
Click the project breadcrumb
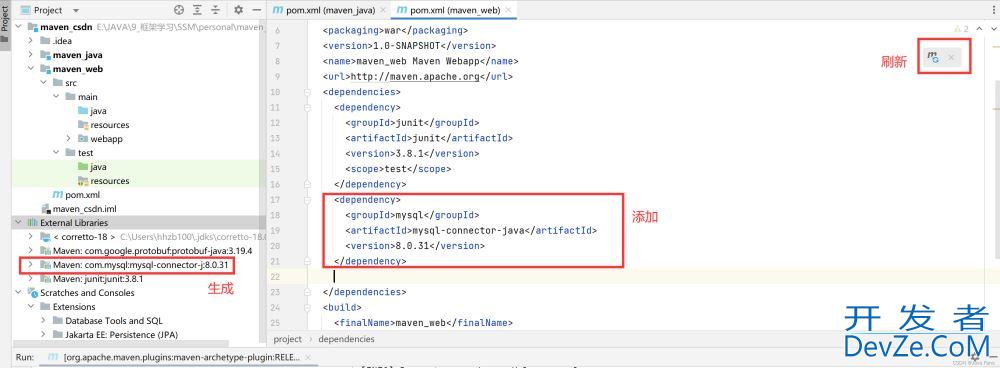click(x=288, y=339)
